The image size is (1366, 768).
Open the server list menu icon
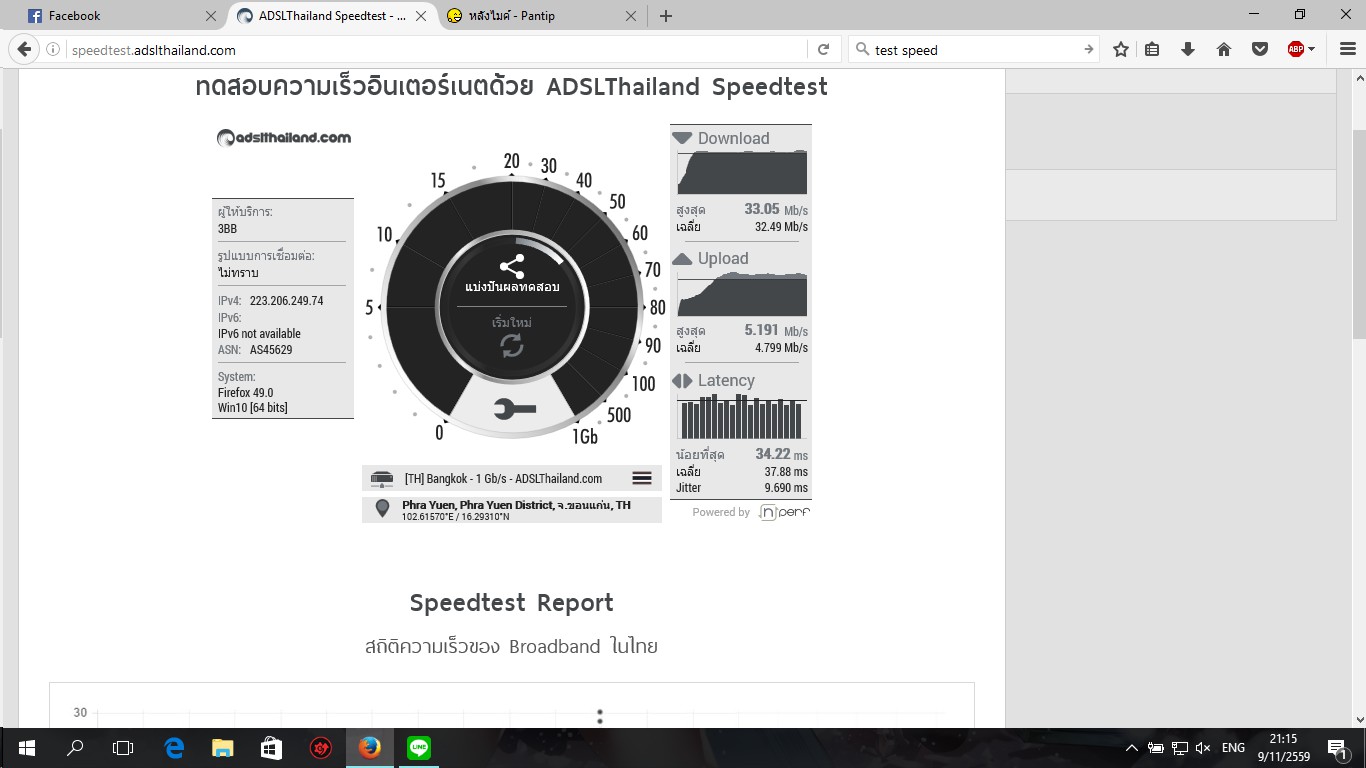point(642,479)
